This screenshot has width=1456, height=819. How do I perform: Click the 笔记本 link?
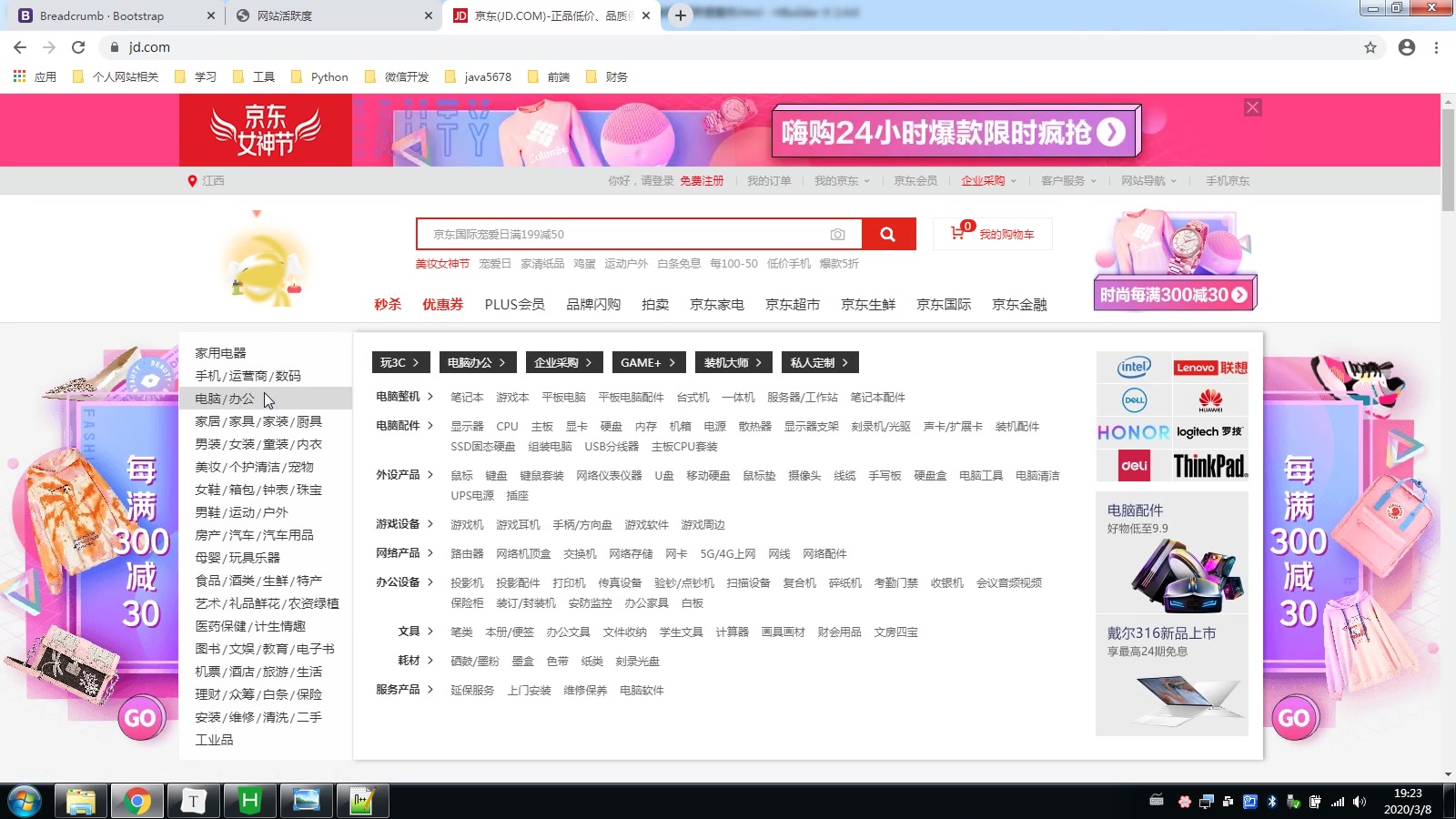tap(467, 398)
